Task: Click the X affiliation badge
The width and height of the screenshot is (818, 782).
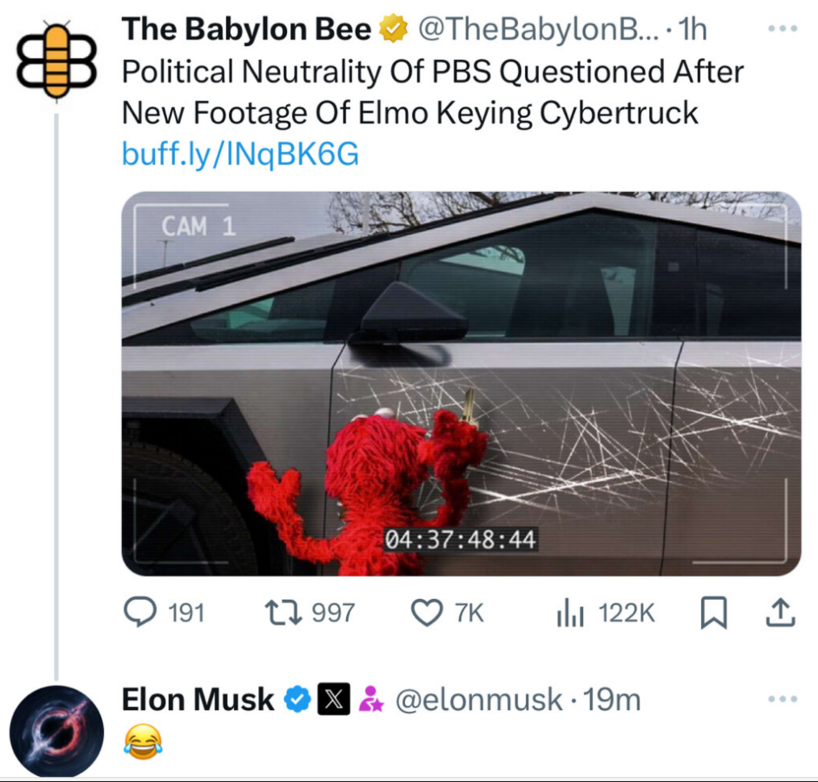Action: (332, 700)
